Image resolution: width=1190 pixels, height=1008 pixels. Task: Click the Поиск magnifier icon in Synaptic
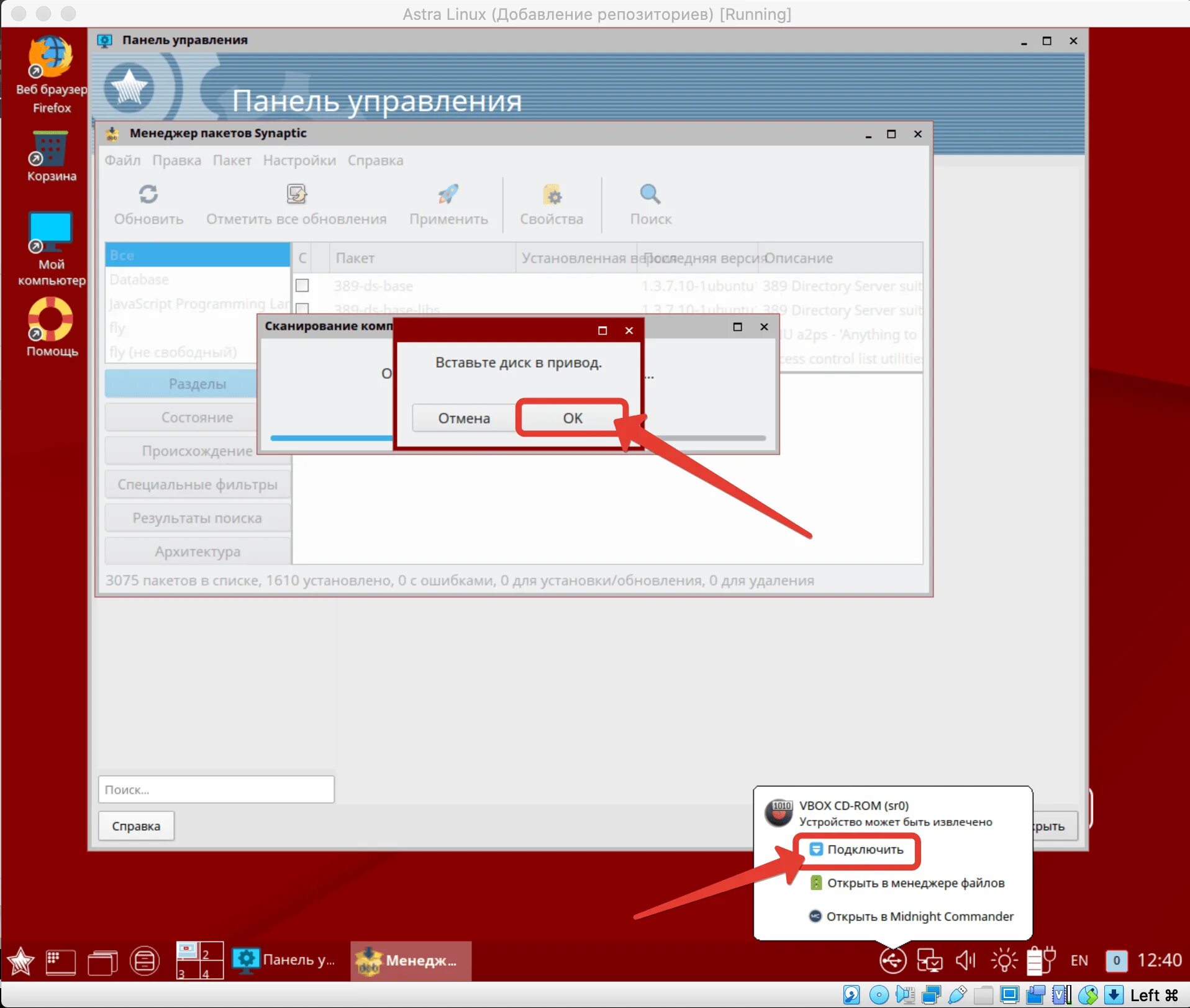point(650,194)
